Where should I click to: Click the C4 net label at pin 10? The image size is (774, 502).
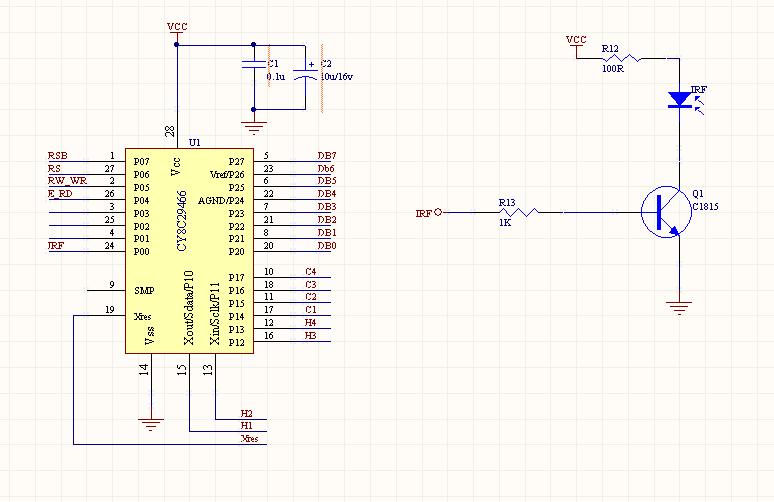pos(310,271)
